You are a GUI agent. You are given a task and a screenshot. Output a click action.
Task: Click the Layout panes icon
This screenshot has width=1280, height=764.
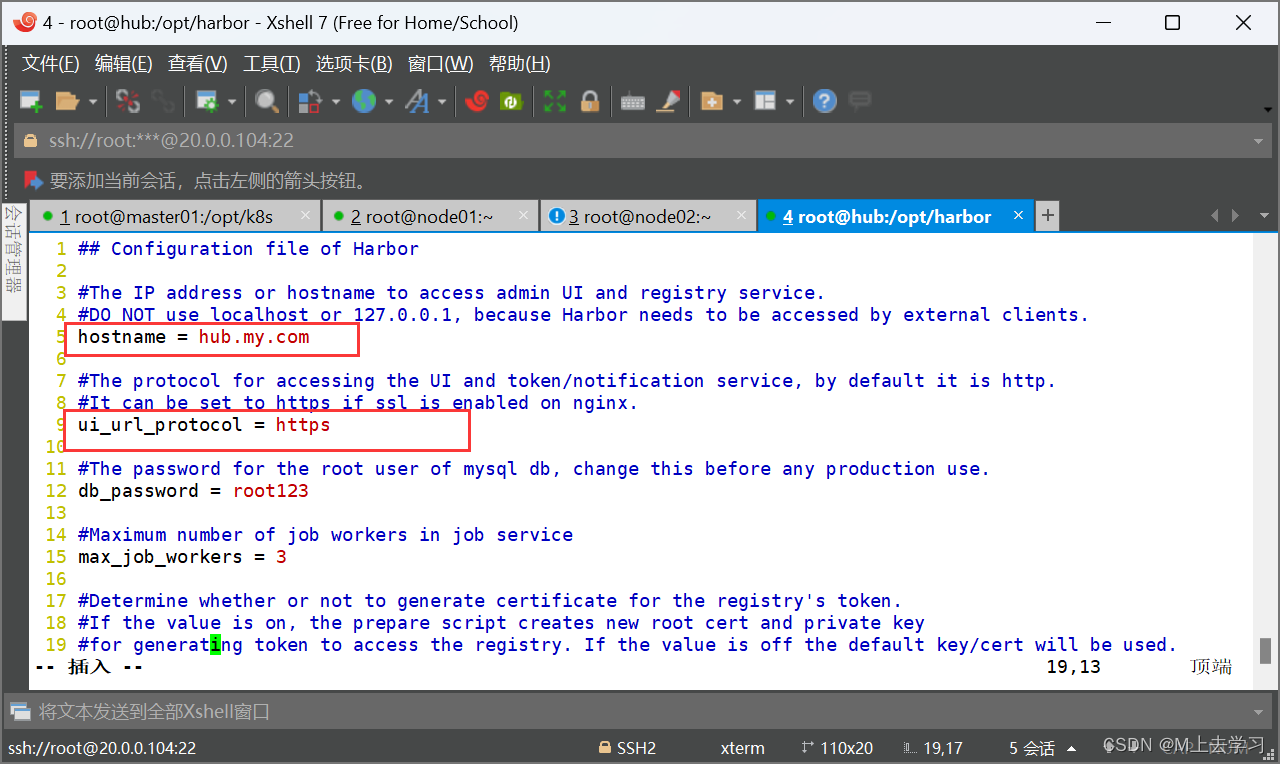(765, 101)
